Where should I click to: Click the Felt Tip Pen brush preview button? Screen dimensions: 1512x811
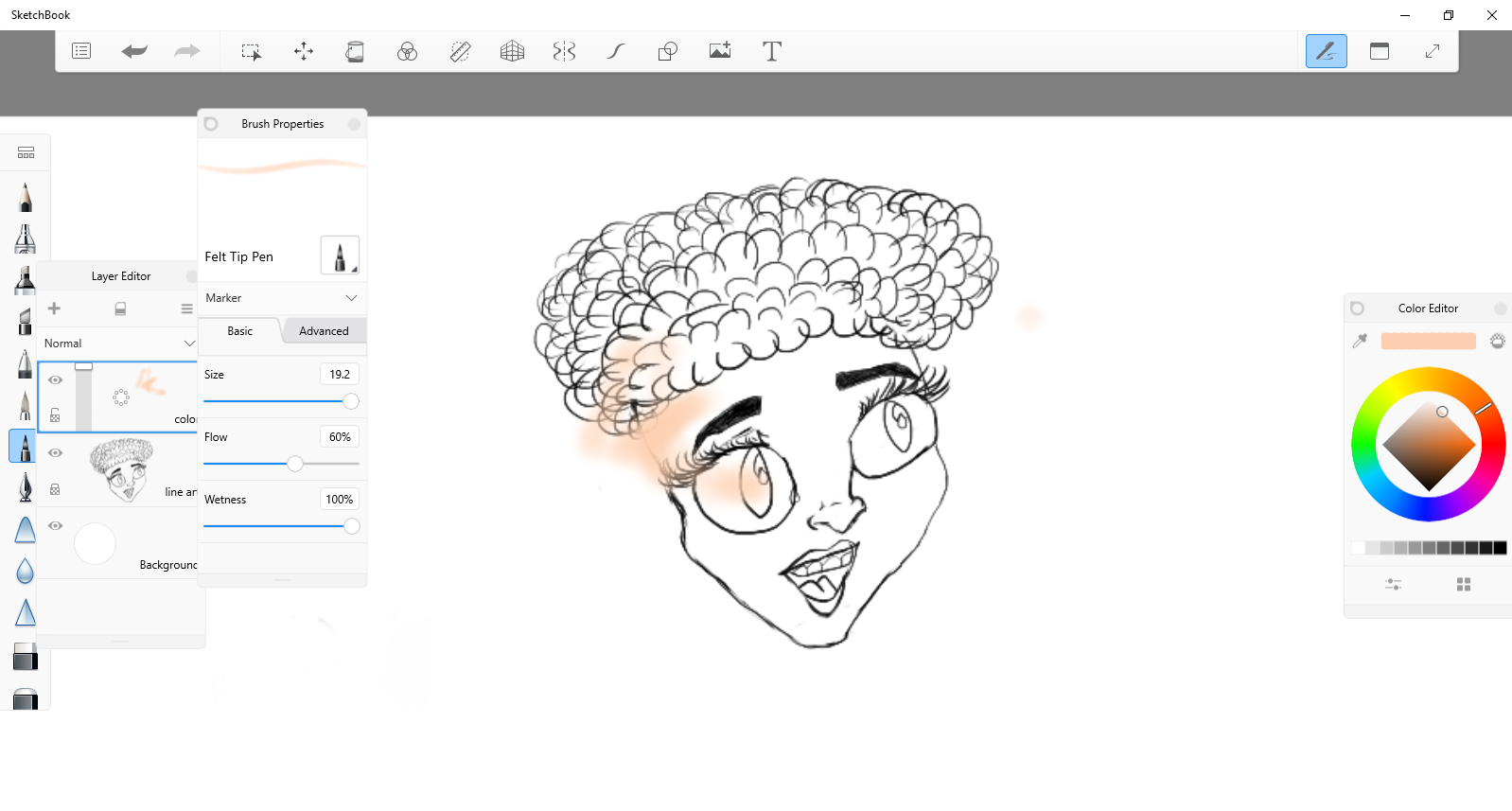coord(340,256)
